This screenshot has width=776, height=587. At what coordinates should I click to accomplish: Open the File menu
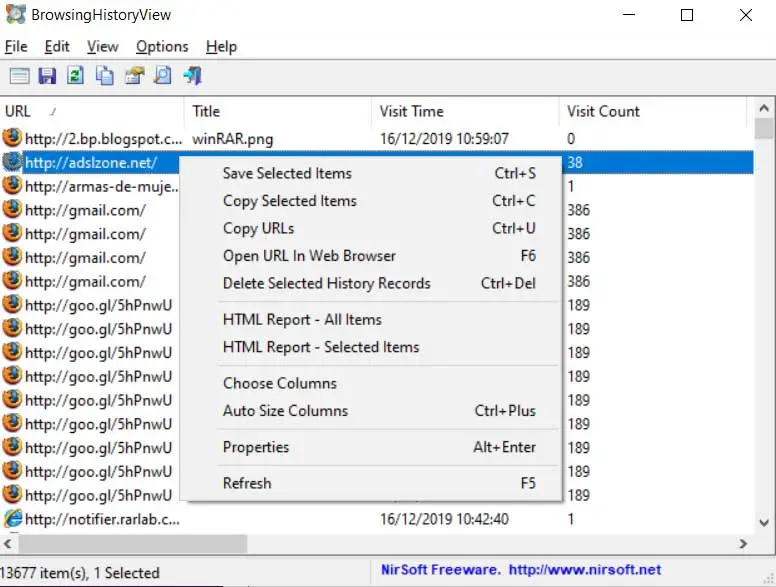(x=16, y=47)
